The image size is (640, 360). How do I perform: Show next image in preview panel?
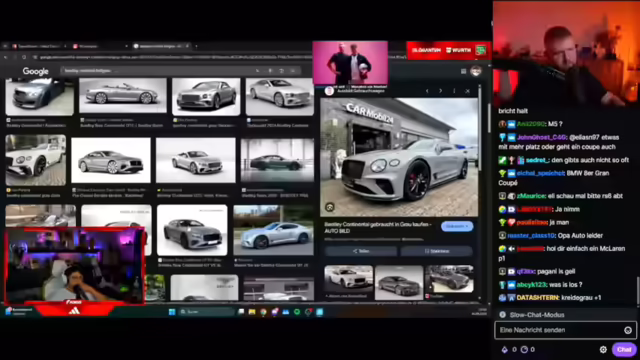click(440, 91)
